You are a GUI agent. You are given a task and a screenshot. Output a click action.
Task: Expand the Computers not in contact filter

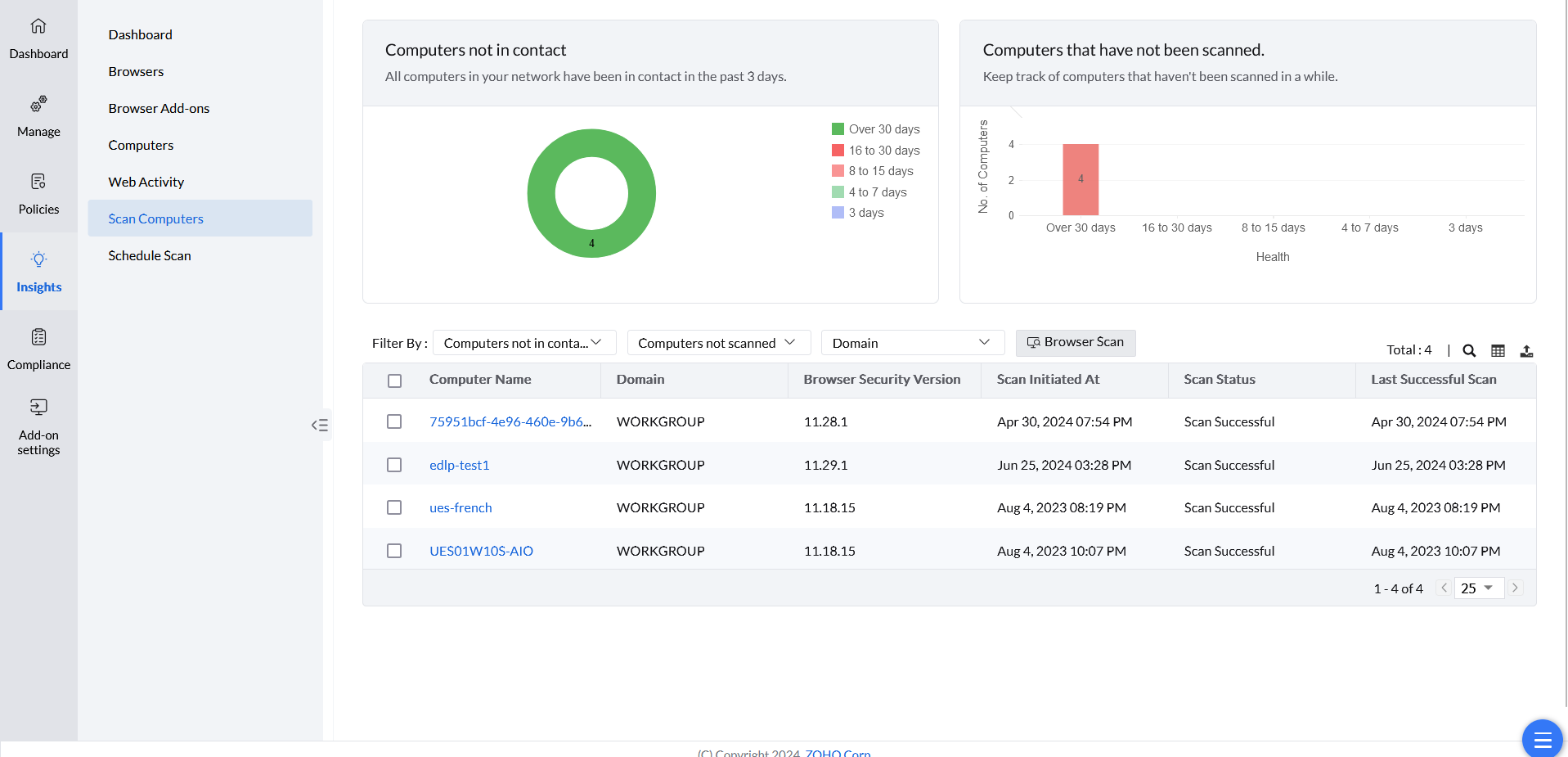523,343
